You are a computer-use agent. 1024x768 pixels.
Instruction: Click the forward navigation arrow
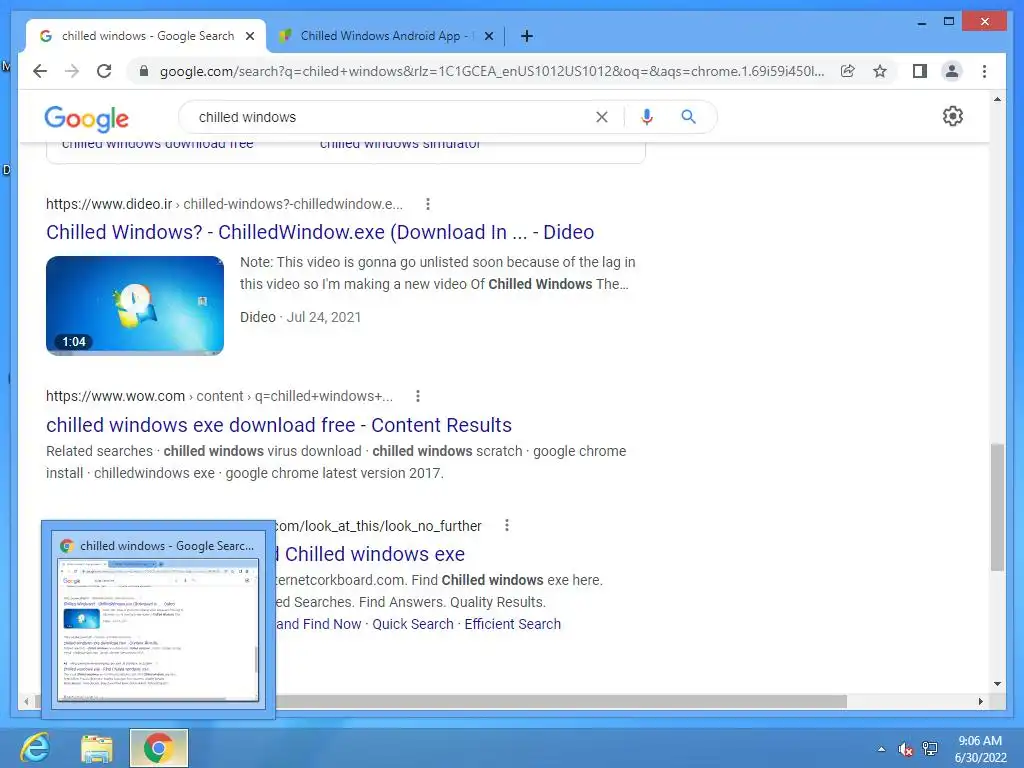(x=72, y=71)
